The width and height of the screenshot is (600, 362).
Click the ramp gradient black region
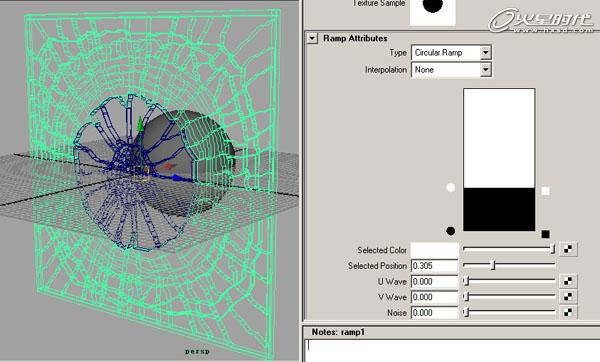[499, 209]
